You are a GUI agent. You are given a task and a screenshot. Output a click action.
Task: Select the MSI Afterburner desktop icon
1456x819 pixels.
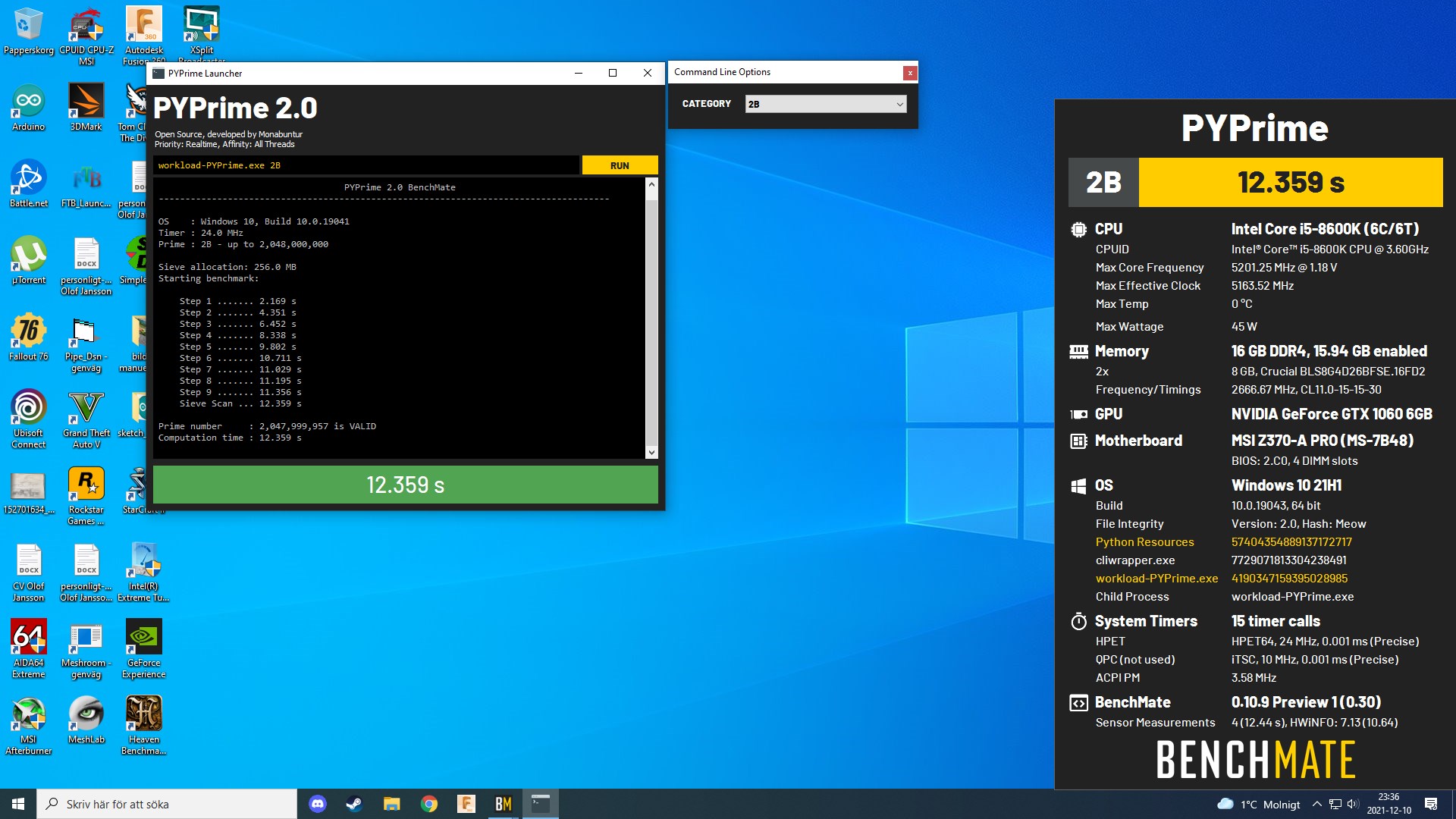pos(29,726)
